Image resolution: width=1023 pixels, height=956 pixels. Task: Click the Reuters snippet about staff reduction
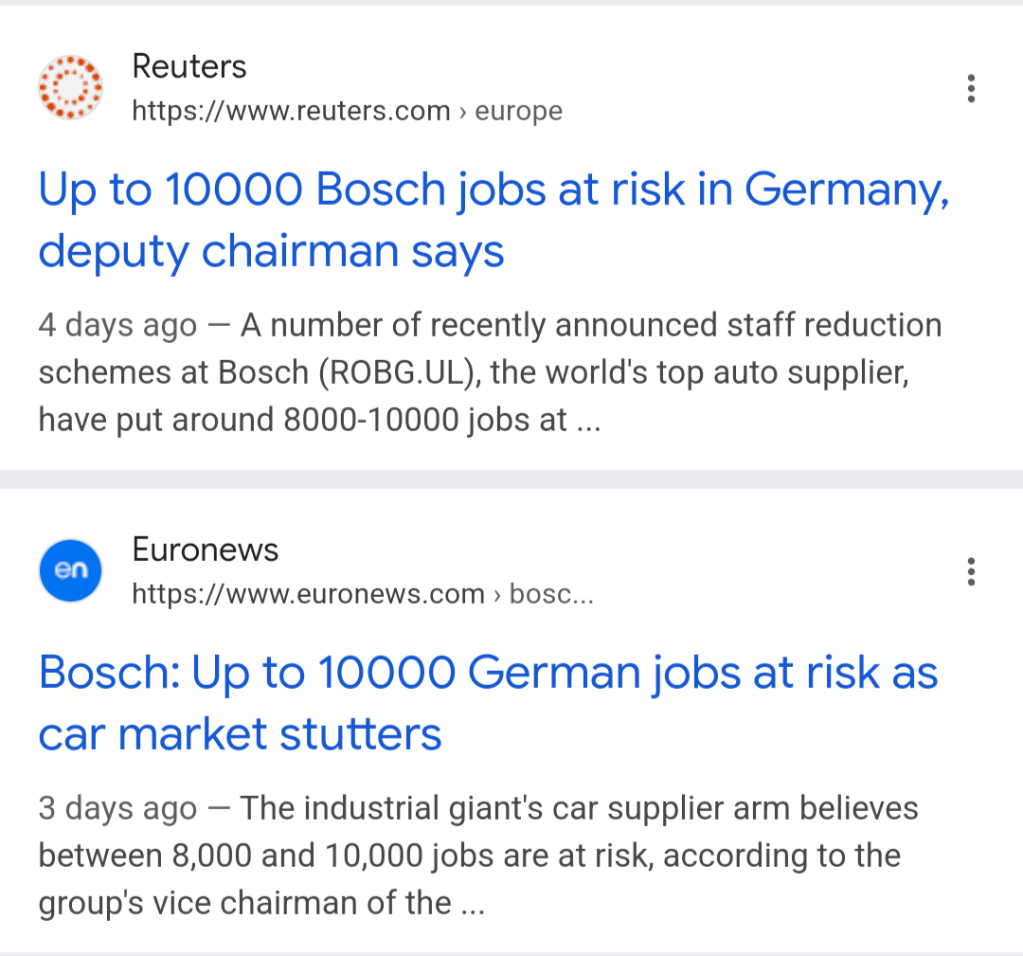[490, 372]
